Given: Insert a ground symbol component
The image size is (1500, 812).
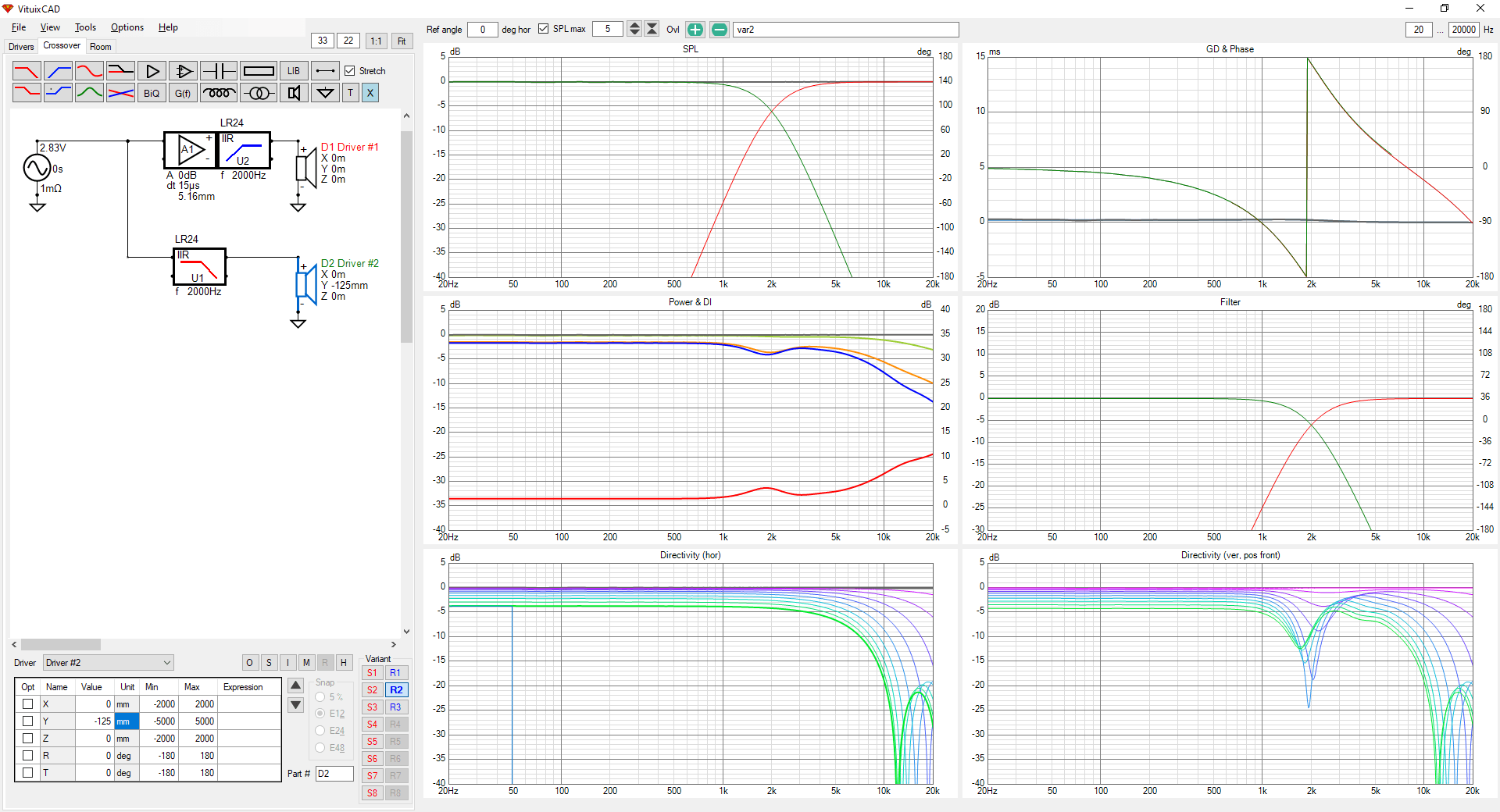Looking at the screenshot, I should [x=325, y=93].
